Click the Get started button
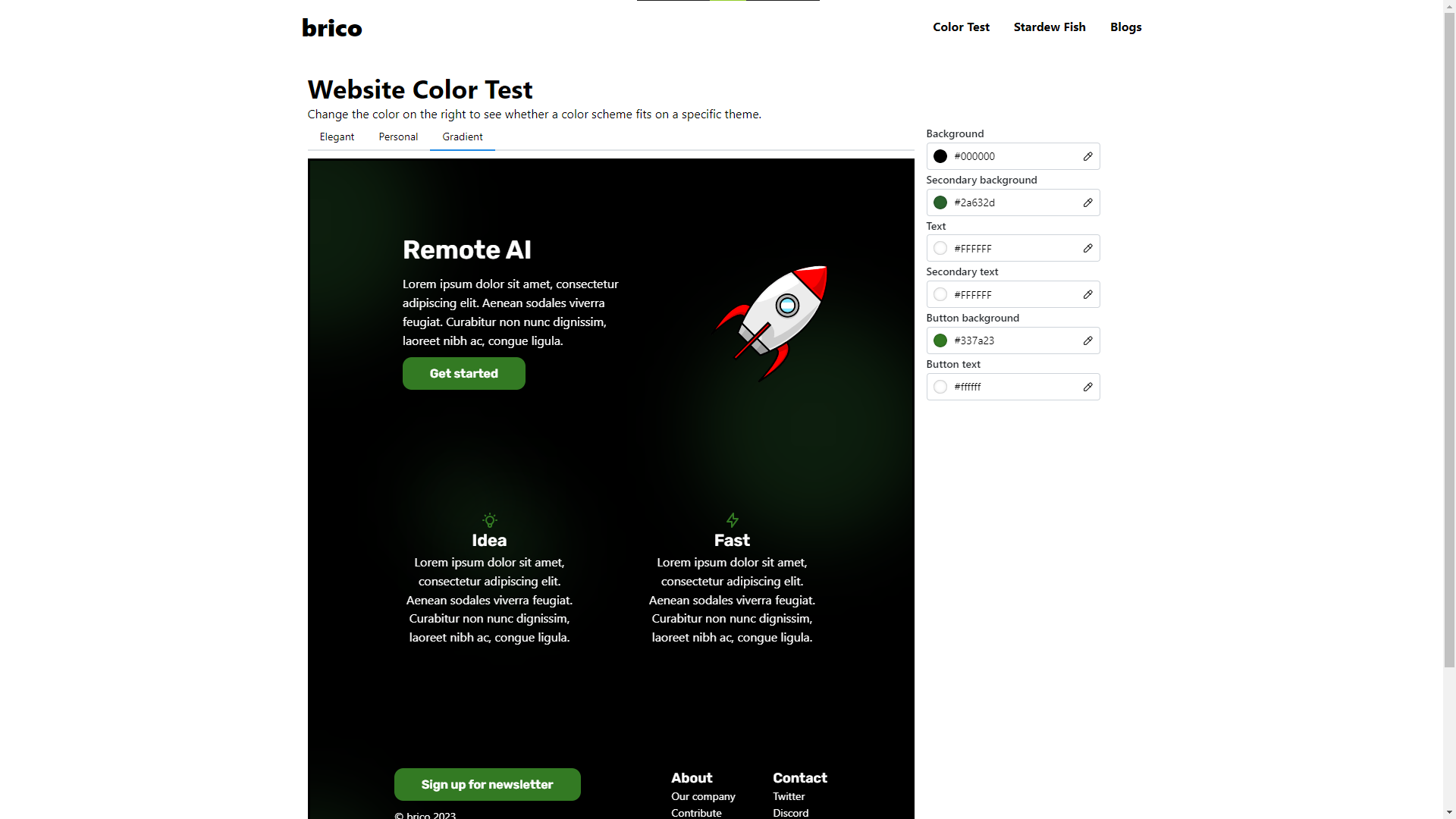The height and width of the screenshot is (819, 1456). [x=464, y=374]
